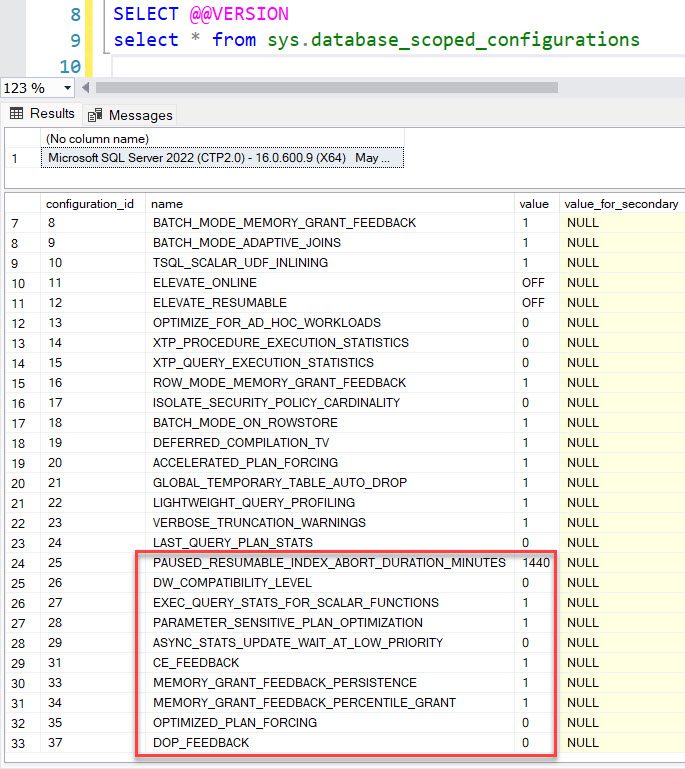Click the OFF value for ELEVATE_RESUMABLE
685x769 pixels.
(x=536, y=303)
